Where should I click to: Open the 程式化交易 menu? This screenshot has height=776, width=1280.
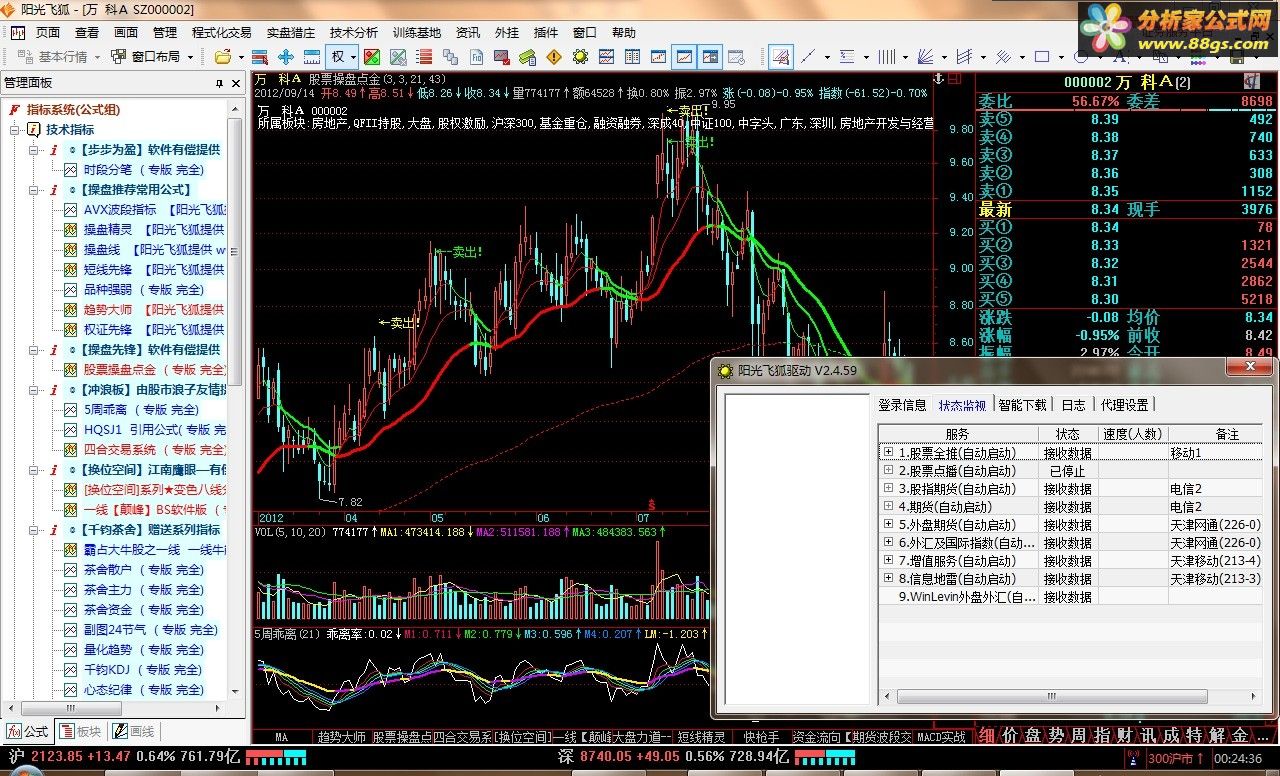tap(222, 32)
